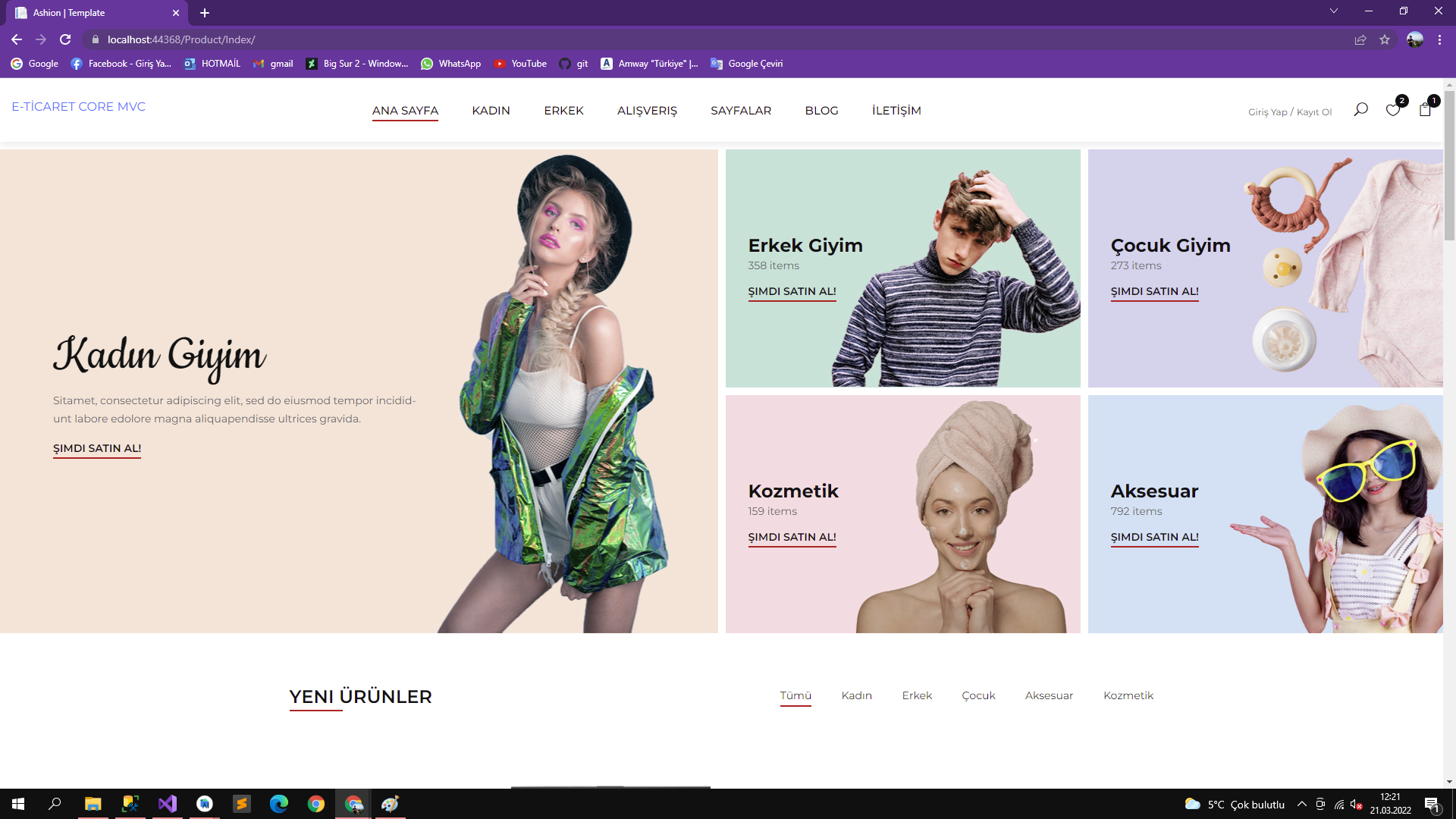Image resolution: width=1456 pixels, height=819 pixels.
Task: Open Visual Studio from the taskbar
Action: coord(167,804)
